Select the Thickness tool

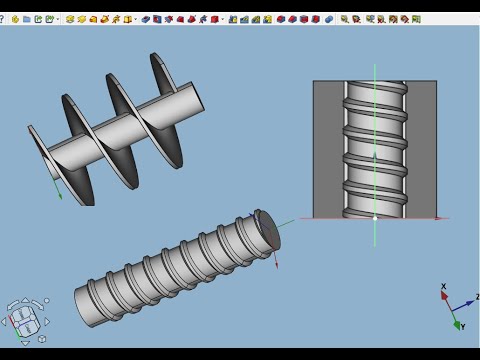tap(315, 19)
